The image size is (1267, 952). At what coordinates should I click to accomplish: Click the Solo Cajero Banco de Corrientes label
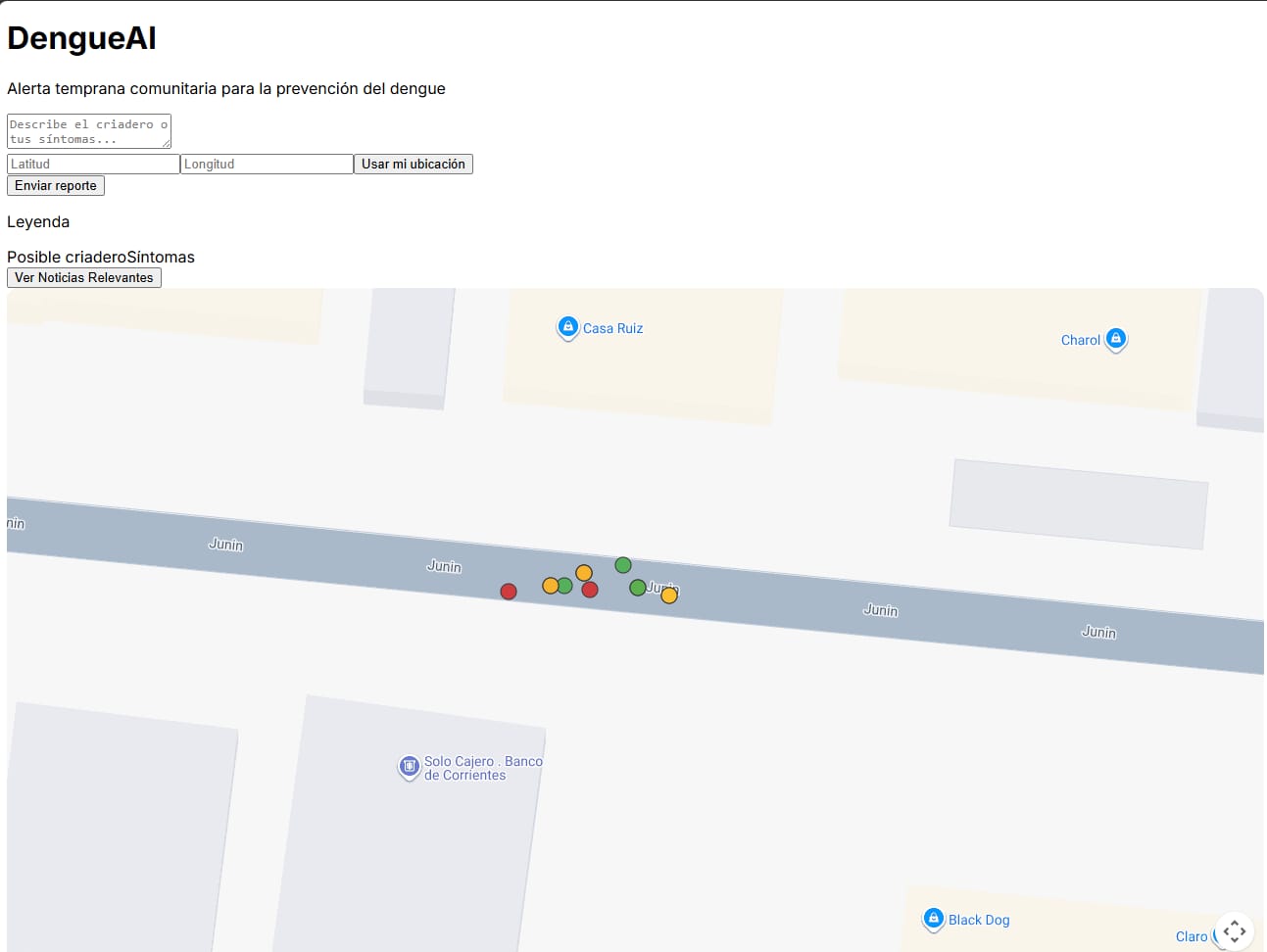(x=482, y=768)
